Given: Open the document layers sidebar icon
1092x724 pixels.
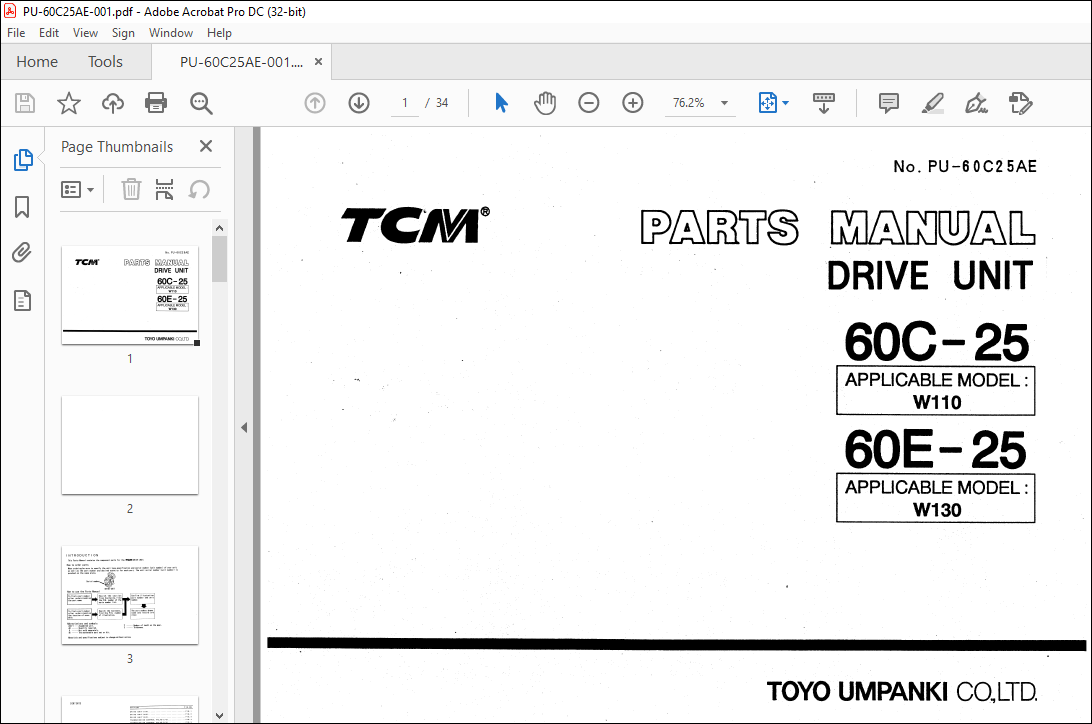Looking at the screenshot, I should point(22,301).
